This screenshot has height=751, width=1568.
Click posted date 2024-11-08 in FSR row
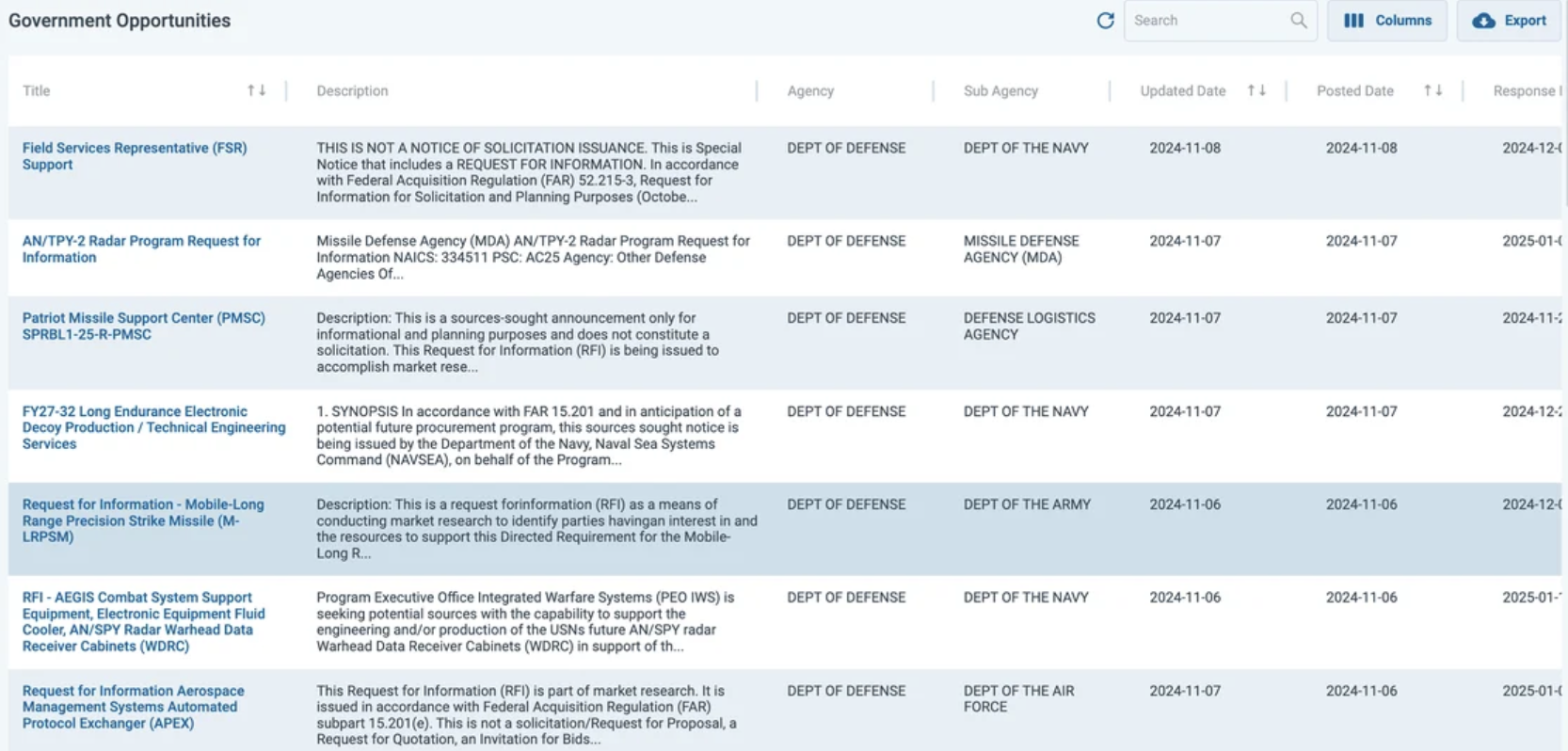pyautogui.click(x=1361, y=148)
